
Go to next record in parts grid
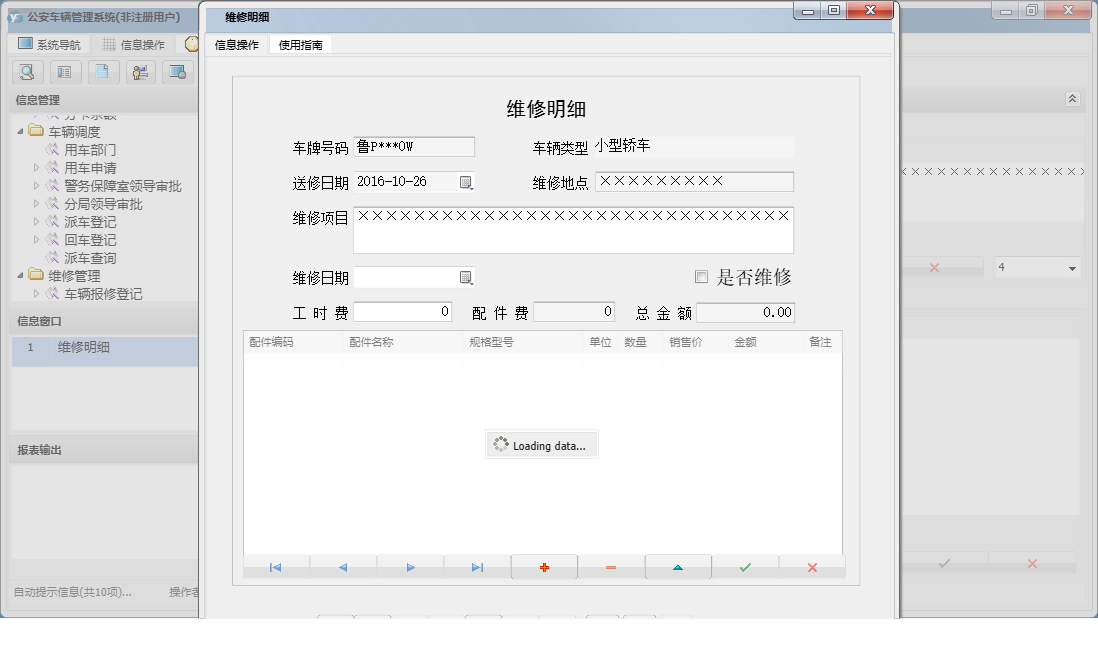coord(408,567)
